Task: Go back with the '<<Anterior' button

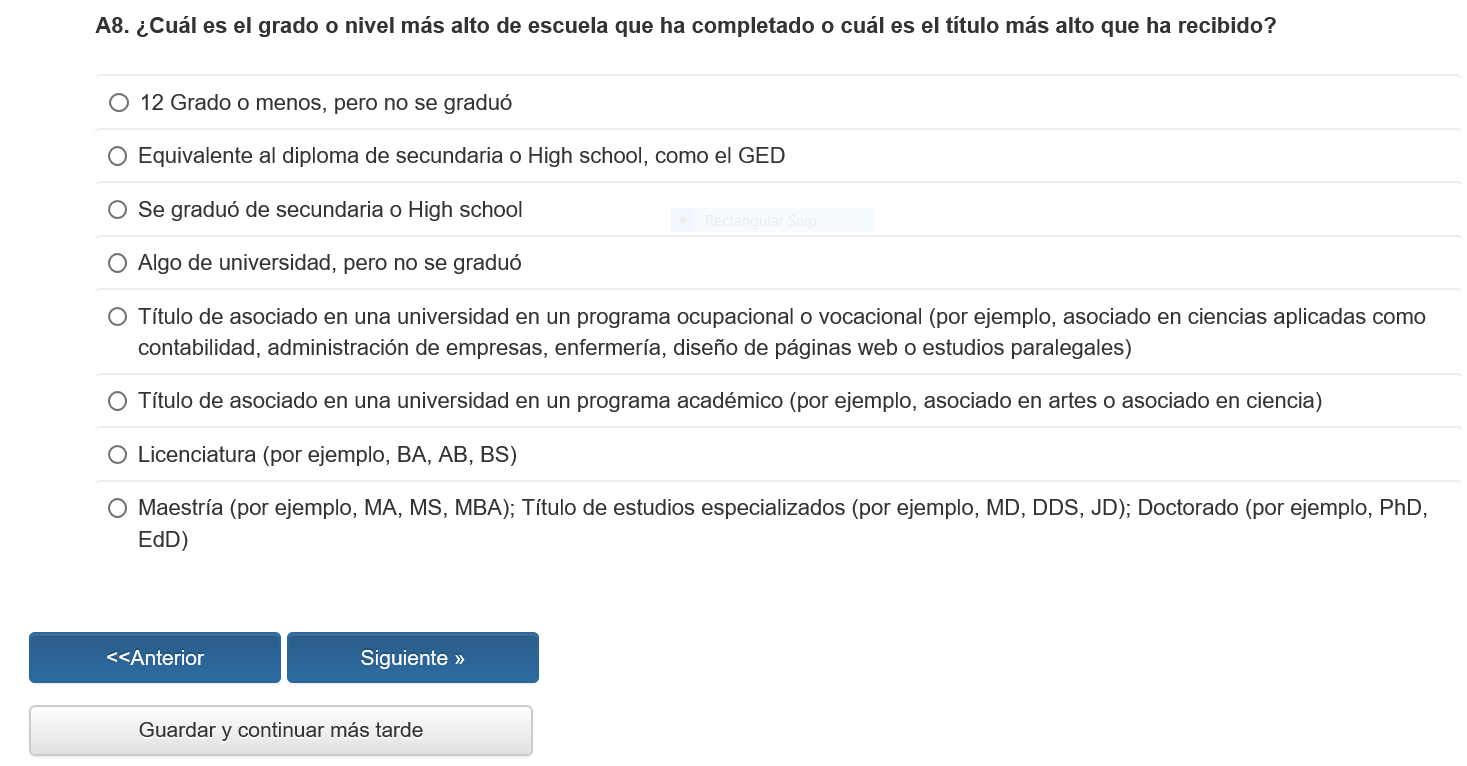Action: [x=155, y=658]
